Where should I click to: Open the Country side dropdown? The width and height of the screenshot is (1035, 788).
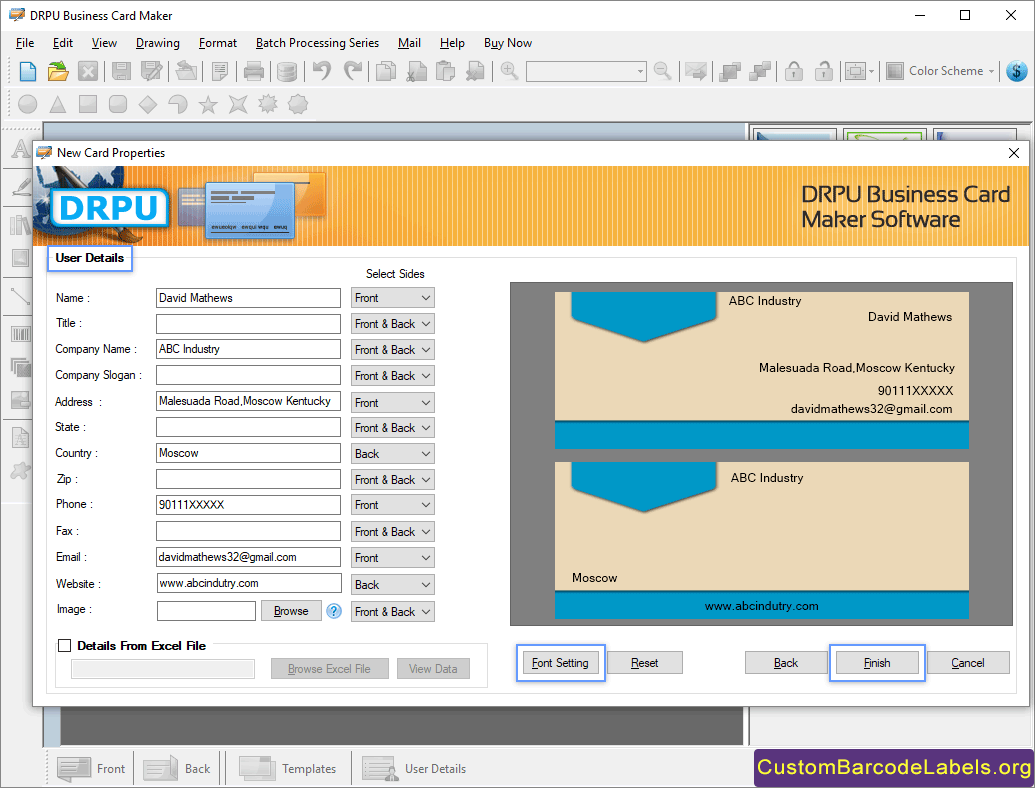(393, 453)
